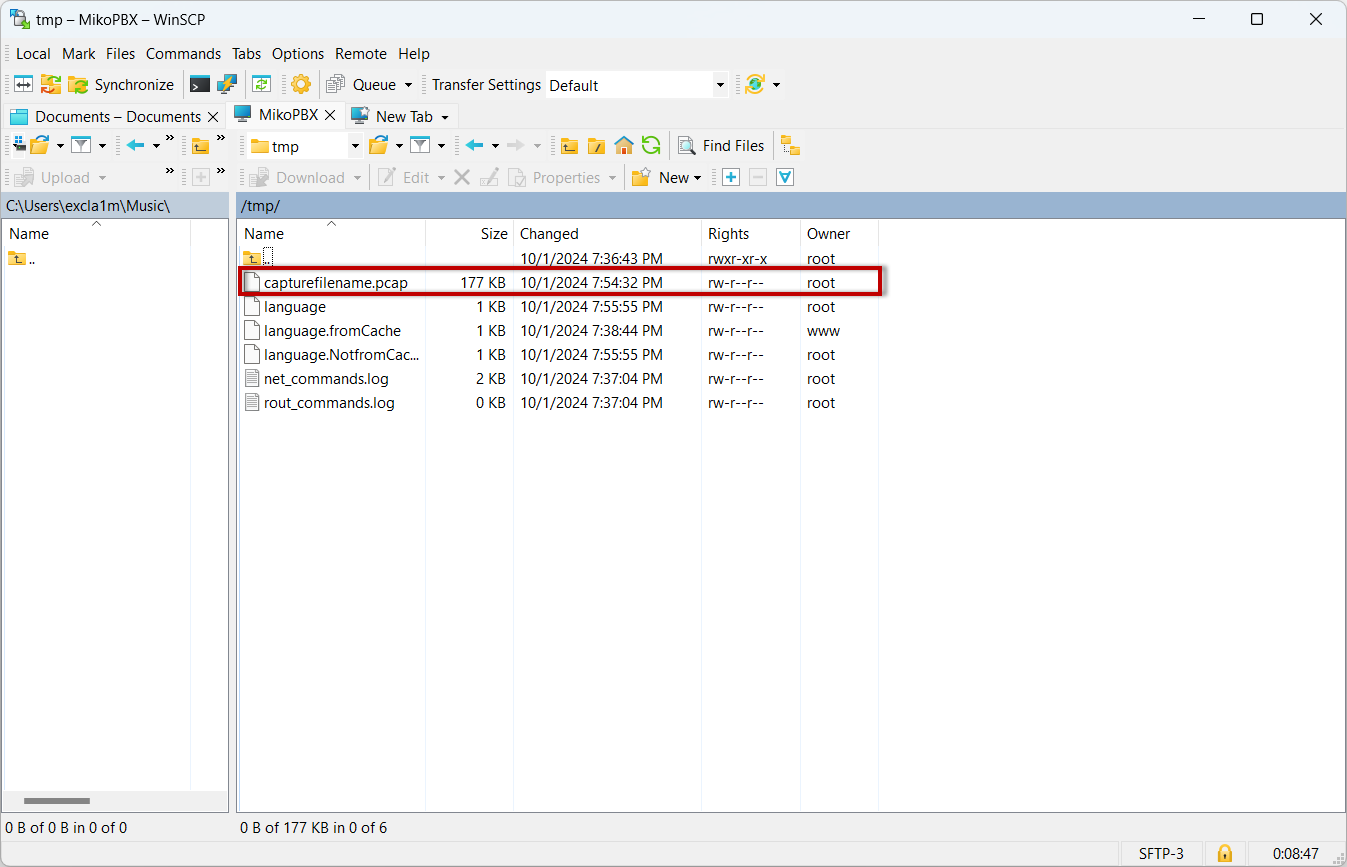Expand the tmp remote directory dropdown
This screenshot has width=1347, height=867.
point(354,147)
